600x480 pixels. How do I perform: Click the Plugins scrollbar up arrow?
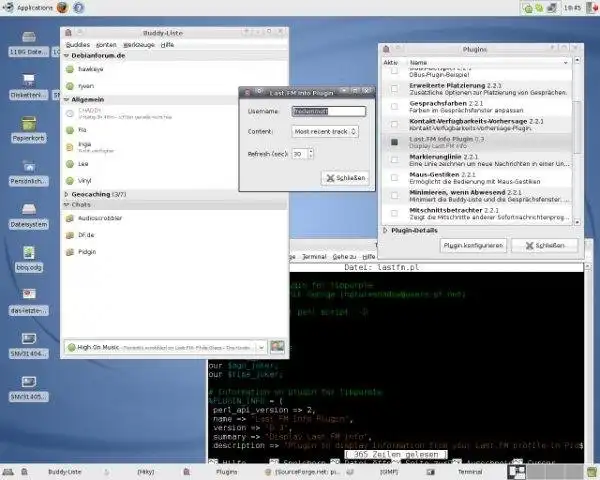[577, 60]
